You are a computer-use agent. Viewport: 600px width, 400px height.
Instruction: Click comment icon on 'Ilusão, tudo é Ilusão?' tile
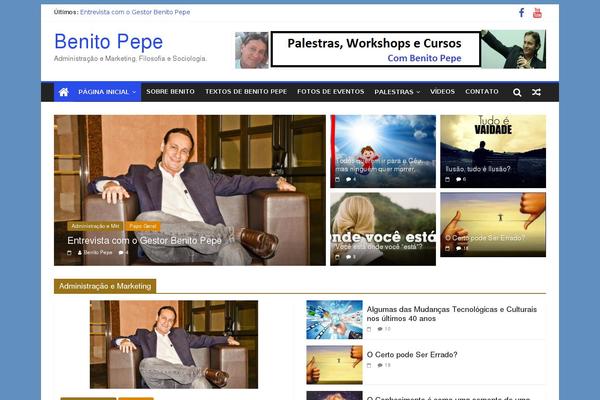pos(458,179)
